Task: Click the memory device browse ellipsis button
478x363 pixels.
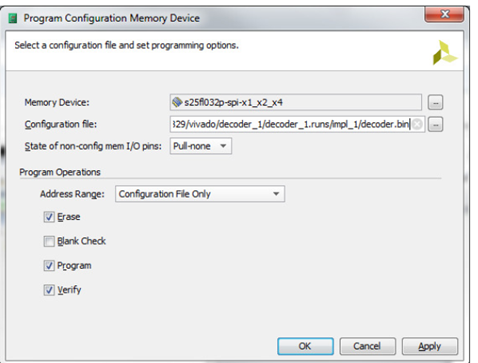Action: pyautogui.click(x=435, y=103)
